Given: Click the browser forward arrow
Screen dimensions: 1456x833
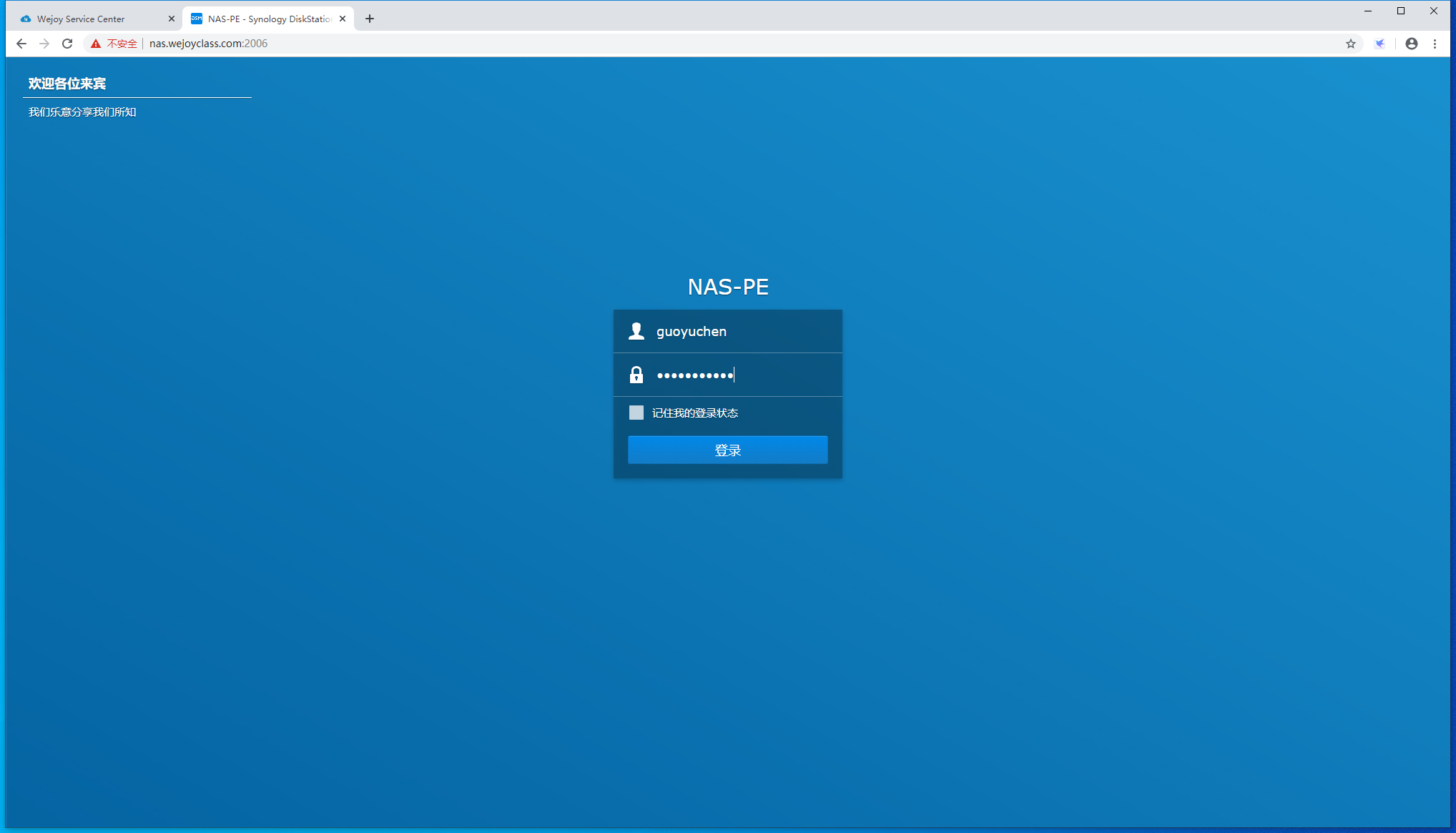Looking at the screenshot, I should [x=44, y=44].
